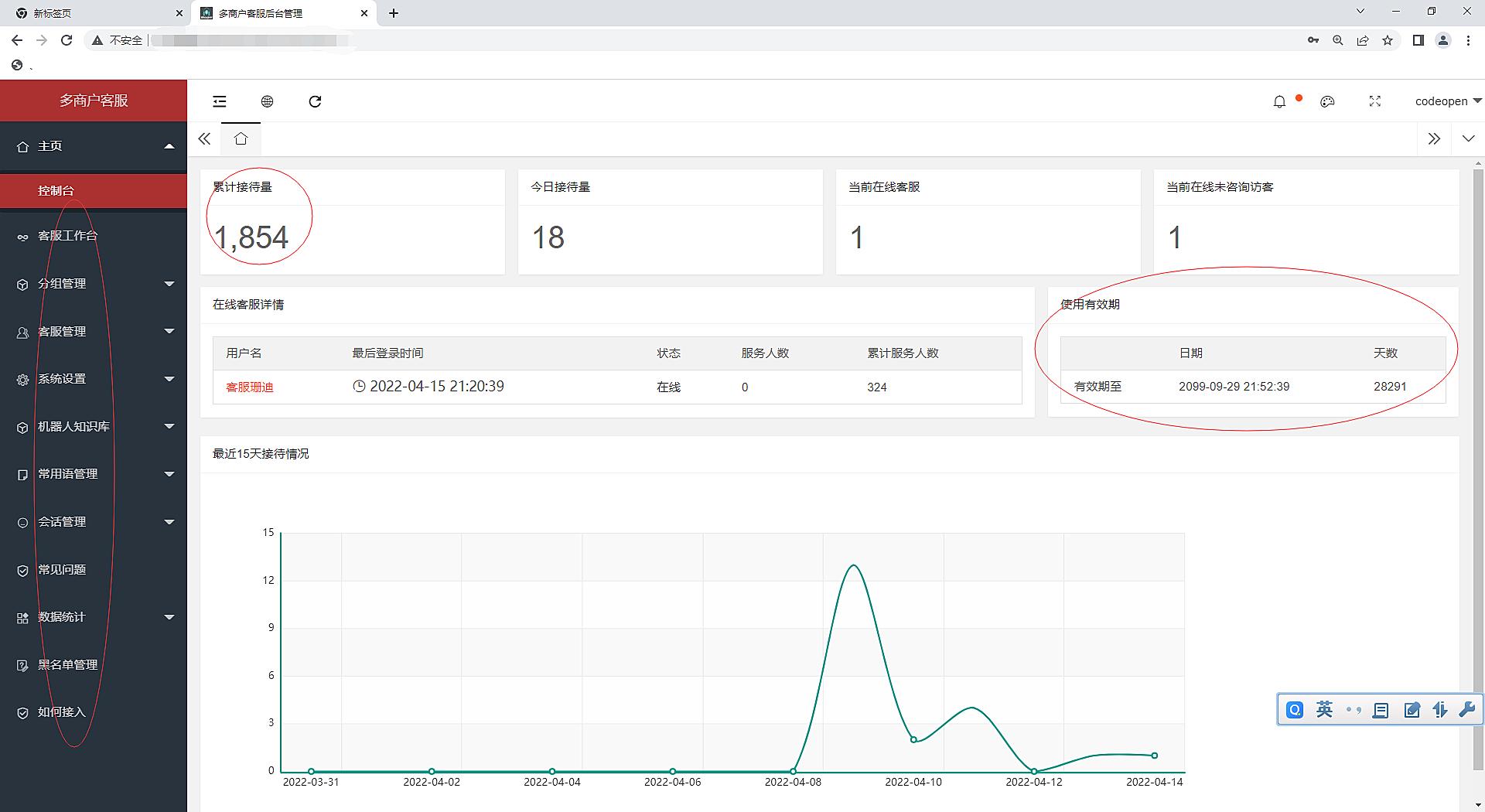Open the notification bell
This screenshot has height=812, width=1485.
[x=1279, y=101]
